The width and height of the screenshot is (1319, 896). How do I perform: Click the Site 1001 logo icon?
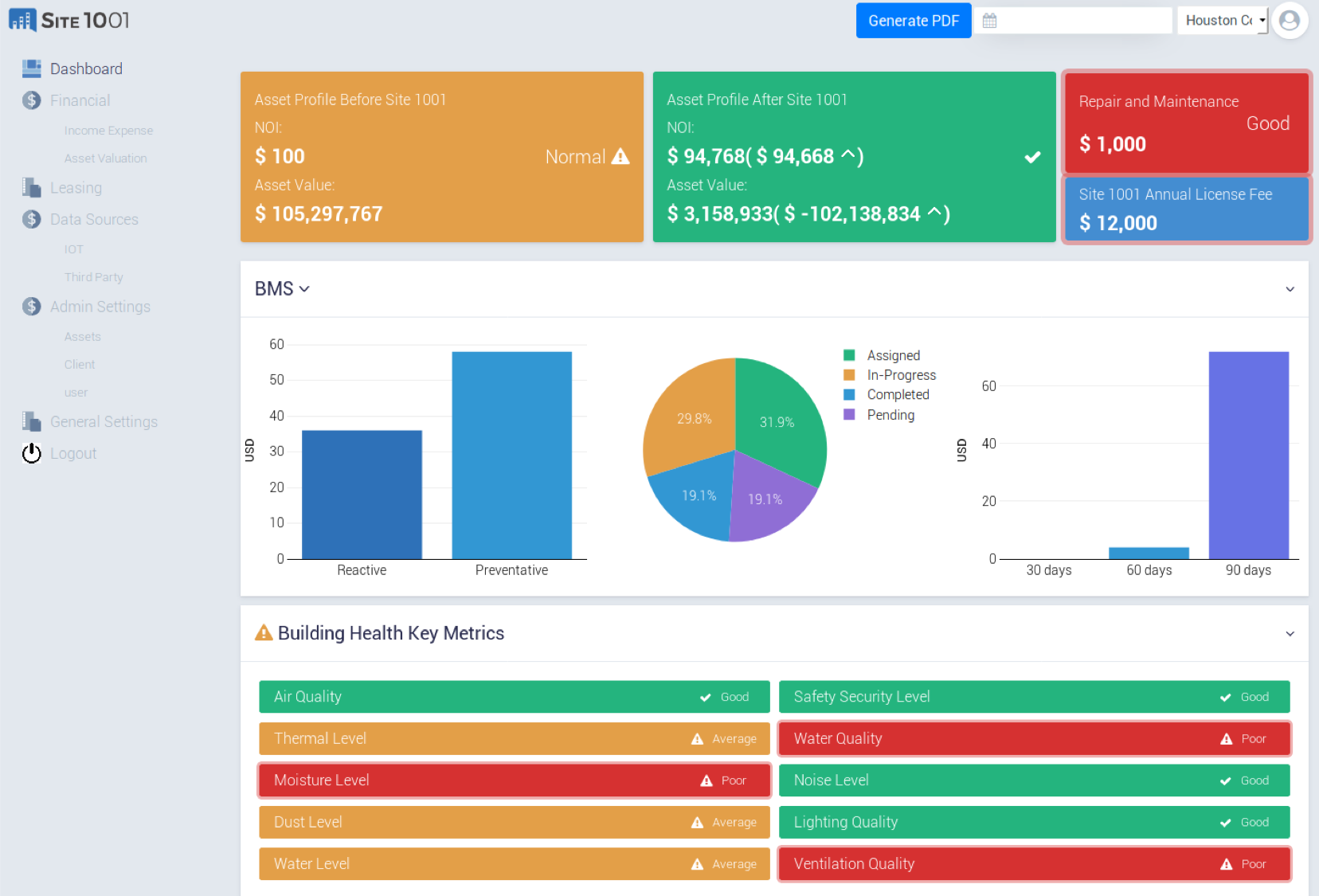point(22,20)
